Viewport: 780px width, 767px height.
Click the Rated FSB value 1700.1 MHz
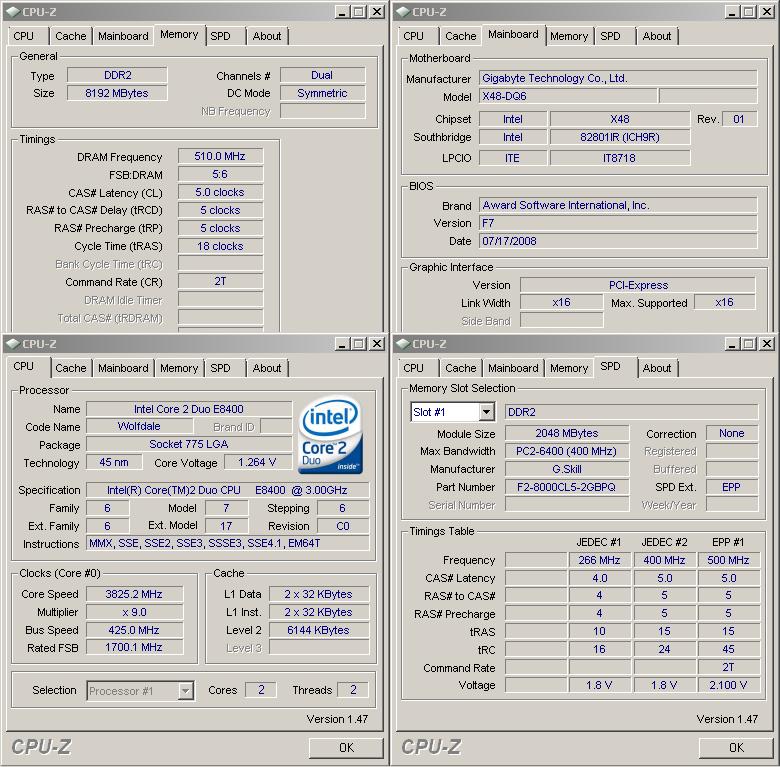click(134, 647)
